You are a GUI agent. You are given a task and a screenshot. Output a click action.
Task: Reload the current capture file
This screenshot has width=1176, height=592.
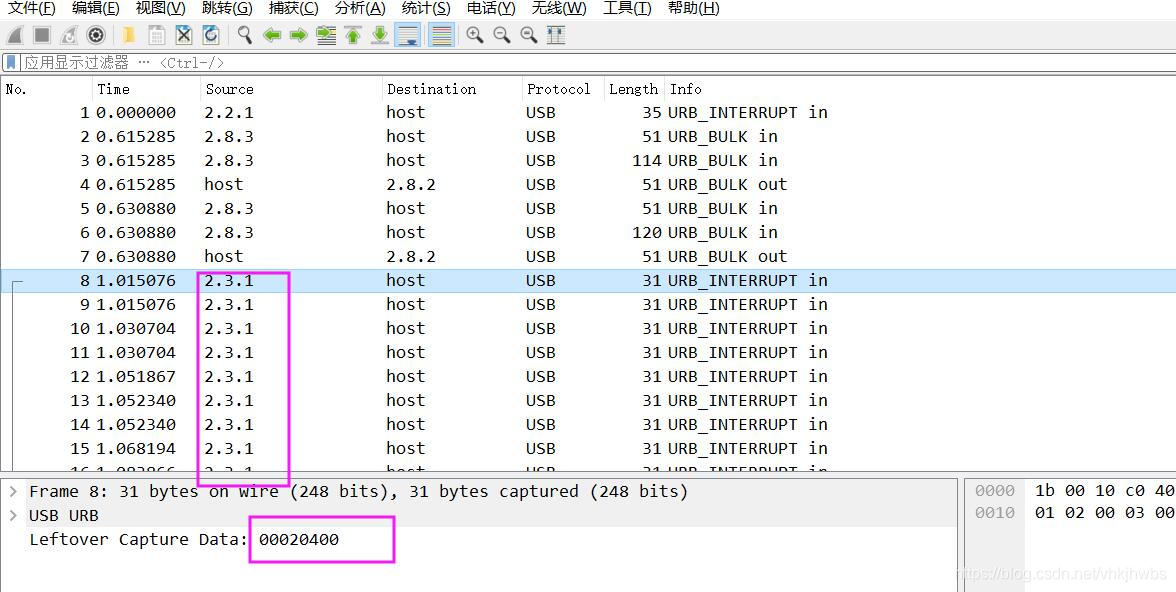[x=211, y=35]
